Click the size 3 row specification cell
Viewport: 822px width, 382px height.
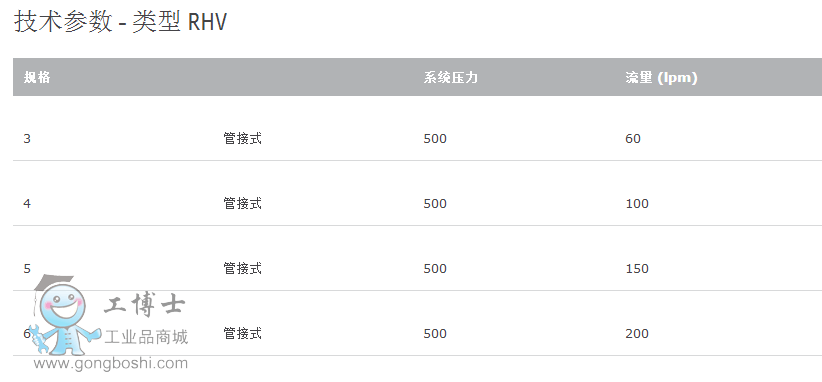point(27,139)
